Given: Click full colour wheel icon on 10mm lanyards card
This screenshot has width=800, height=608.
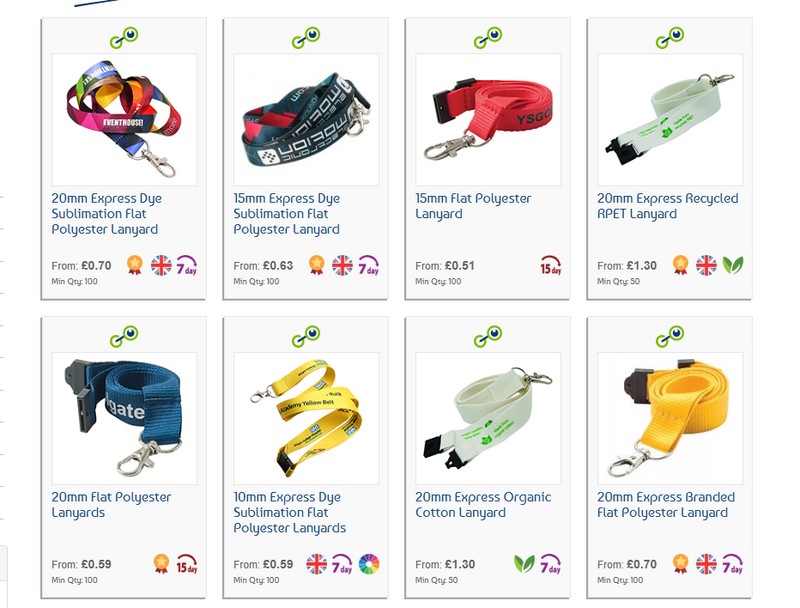Looking at the screenshot, I should coord(369,564).
